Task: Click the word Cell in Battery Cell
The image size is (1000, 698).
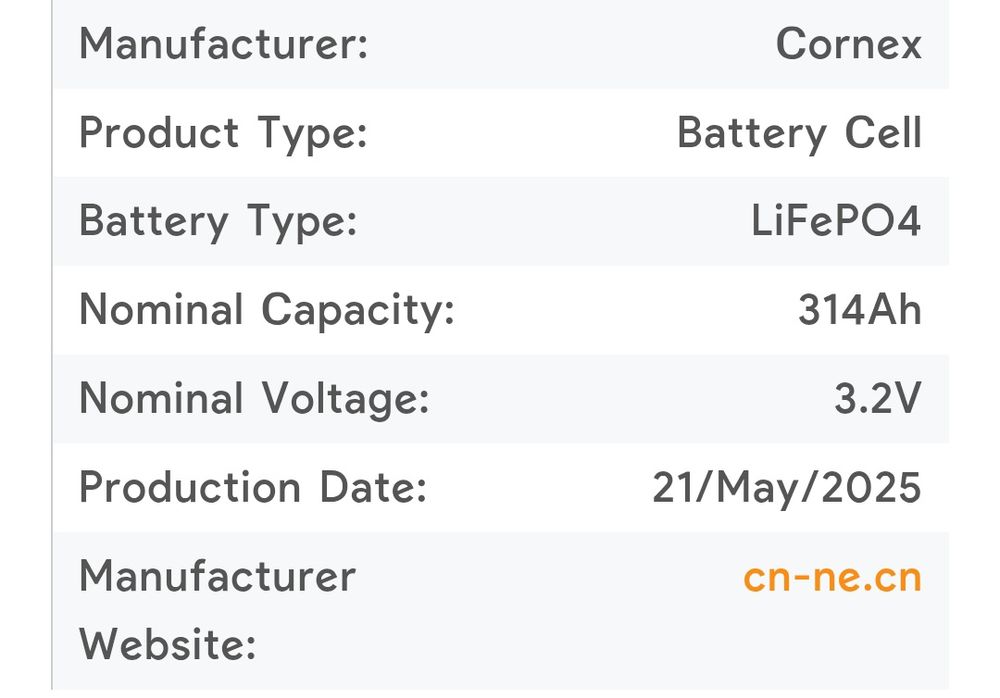Action: (x=881, y=133)
